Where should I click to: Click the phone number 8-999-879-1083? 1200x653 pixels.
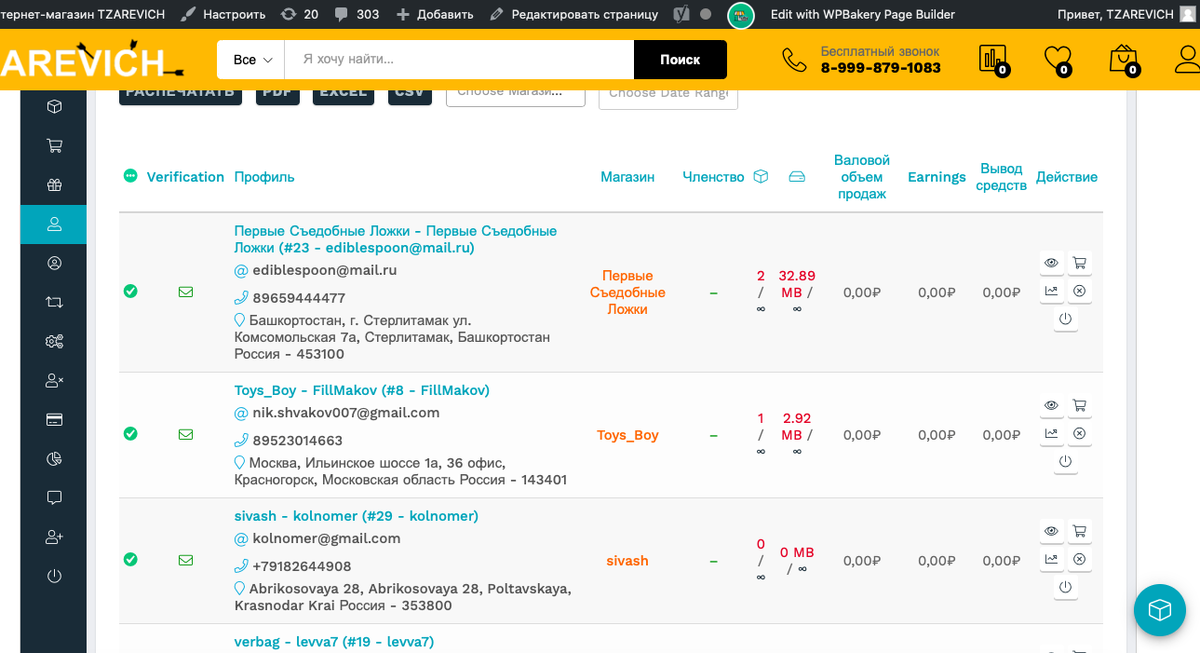point(881,68)
